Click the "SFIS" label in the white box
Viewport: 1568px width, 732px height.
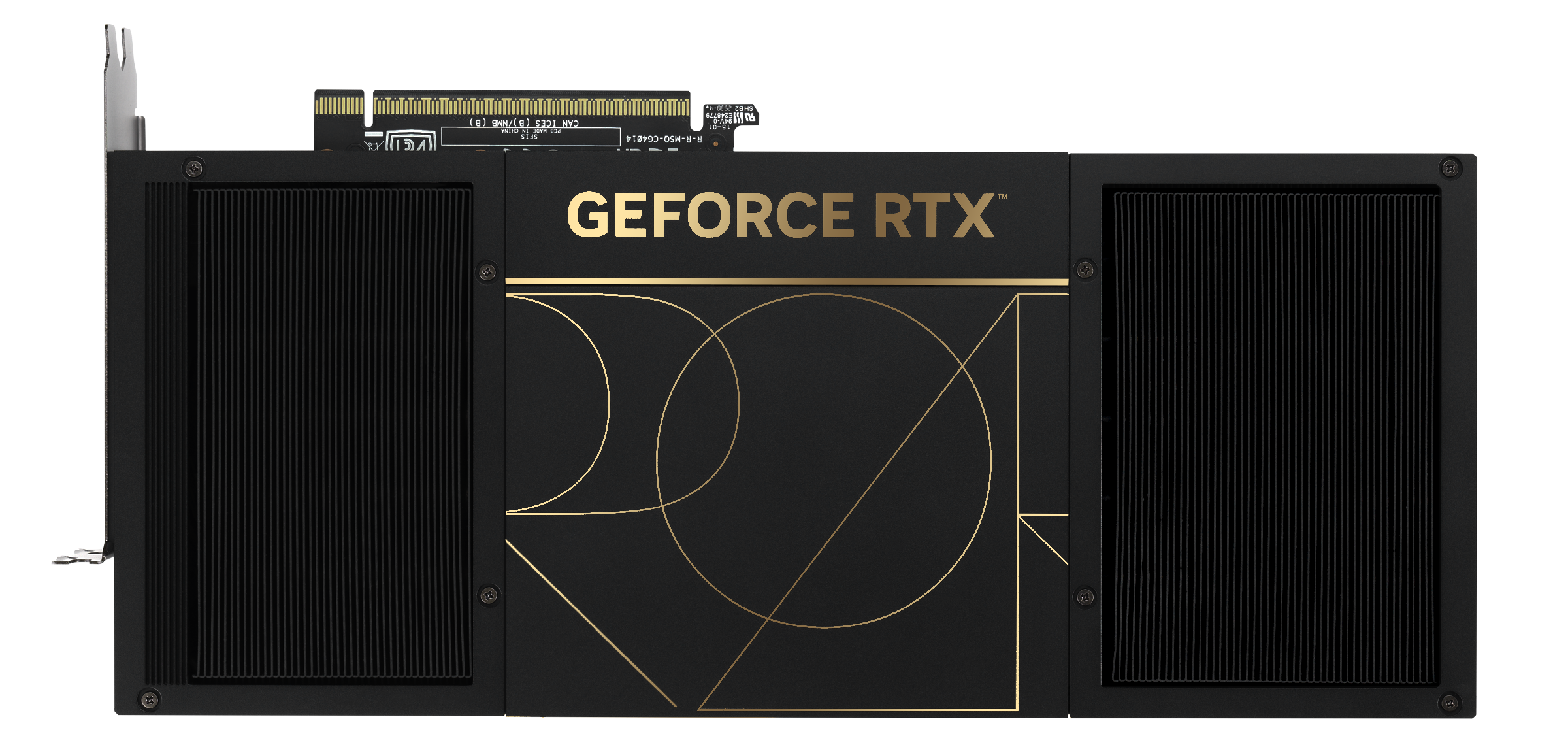click(x=529, y=137)
